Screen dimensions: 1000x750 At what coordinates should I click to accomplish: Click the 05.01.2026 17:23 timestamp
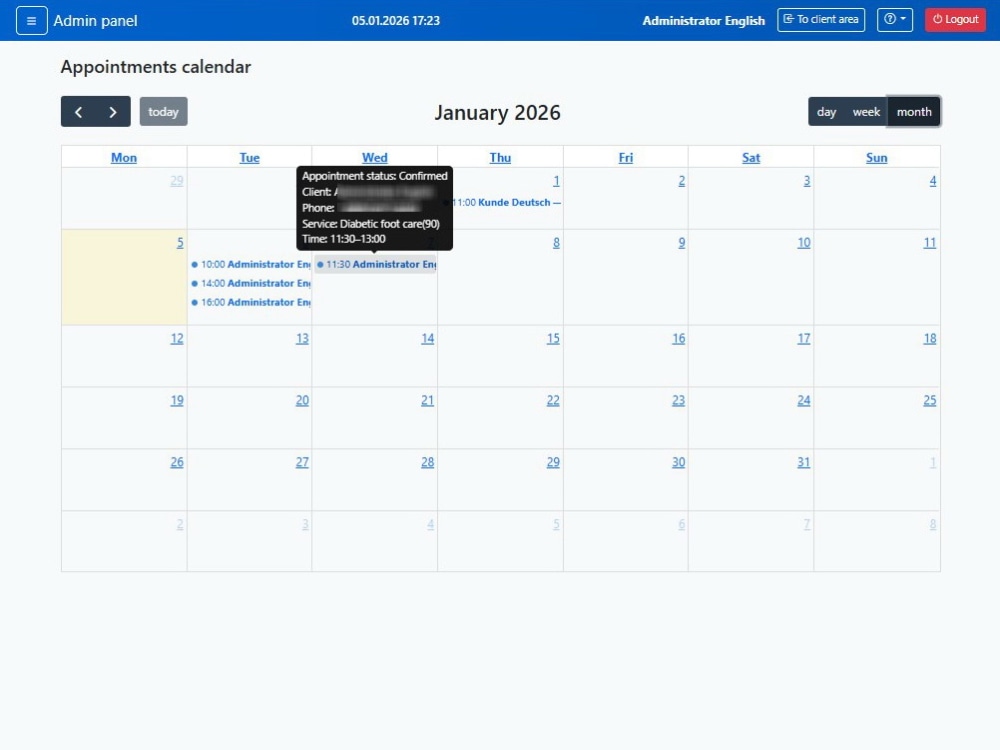click(x=395, y=20)
